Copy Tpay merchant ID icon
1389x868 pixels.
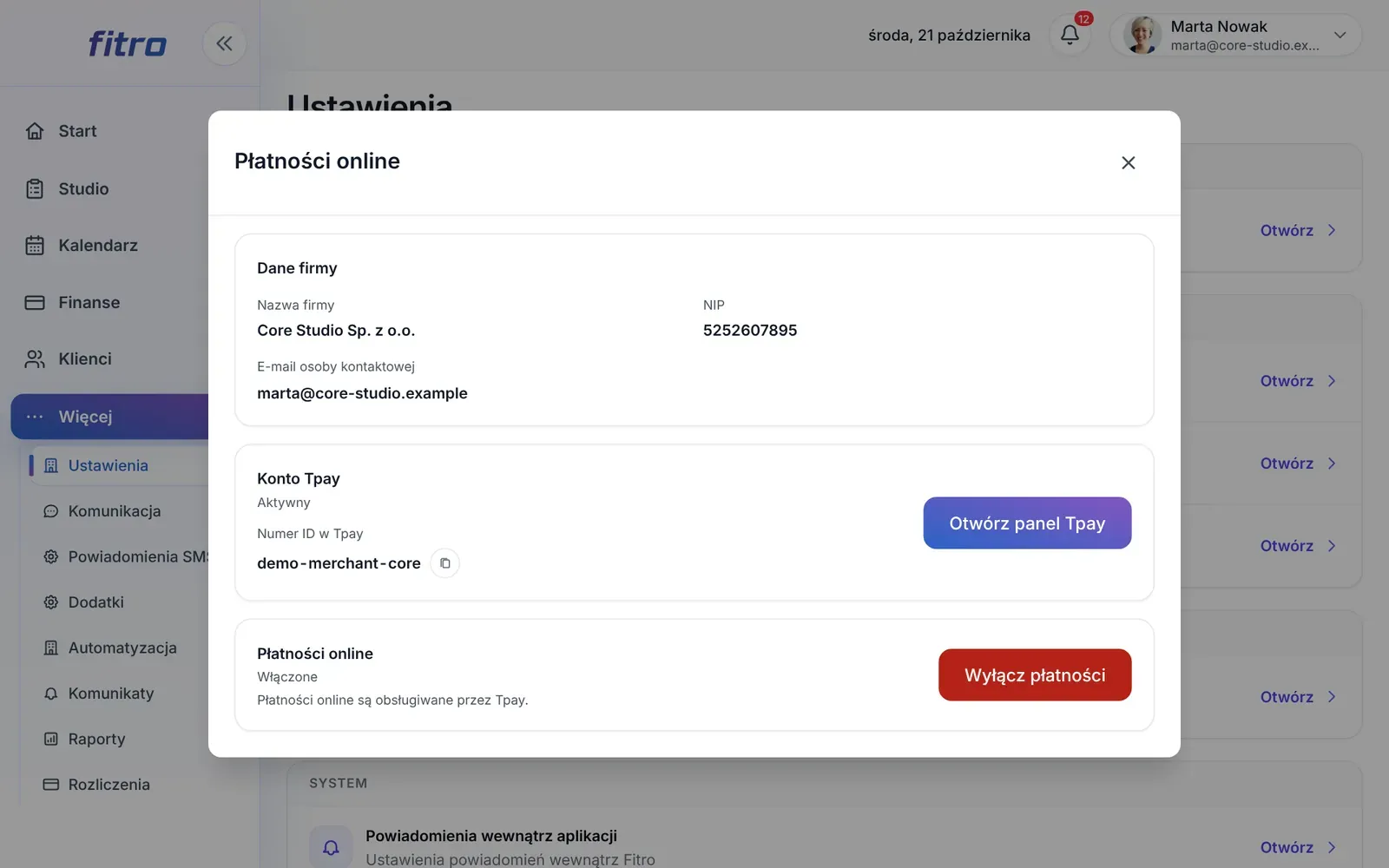coord(444,563)
